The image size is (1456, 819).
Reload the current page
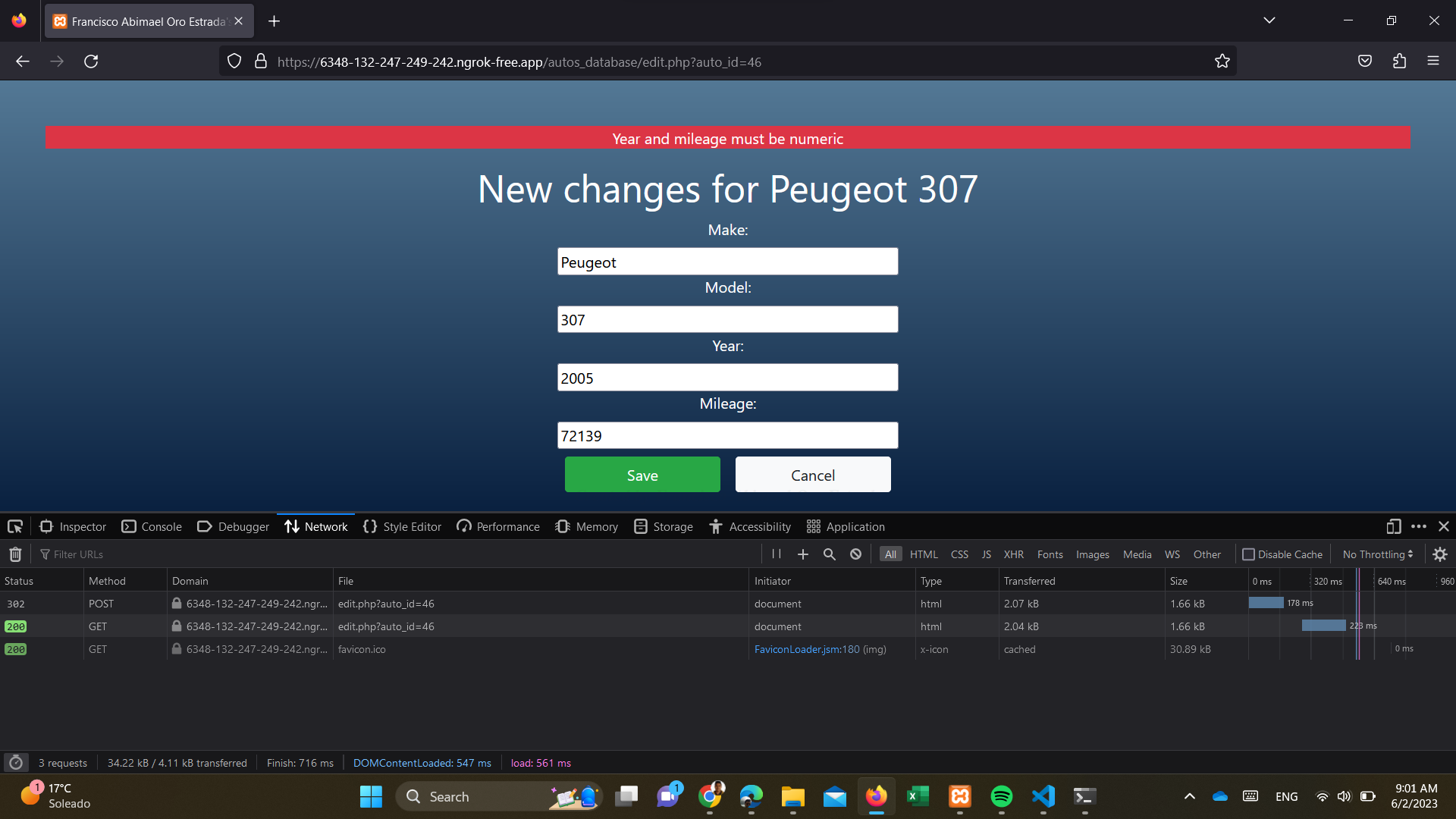click(91, 61)
